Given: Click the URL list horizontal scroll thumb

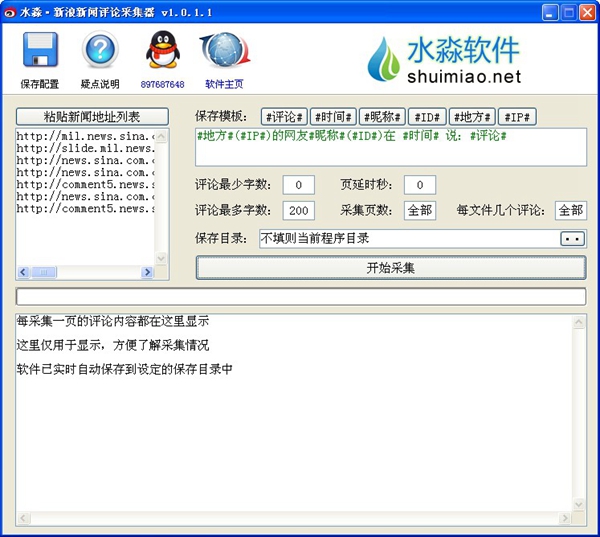Looking at the screenshot, I should tap(44, 272).
